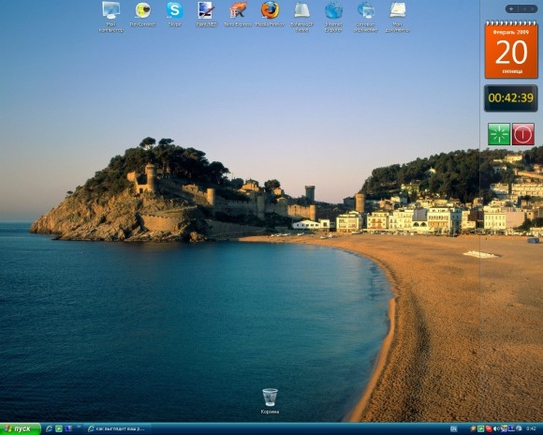Open the network places desktop icon

tap(366, 17)
